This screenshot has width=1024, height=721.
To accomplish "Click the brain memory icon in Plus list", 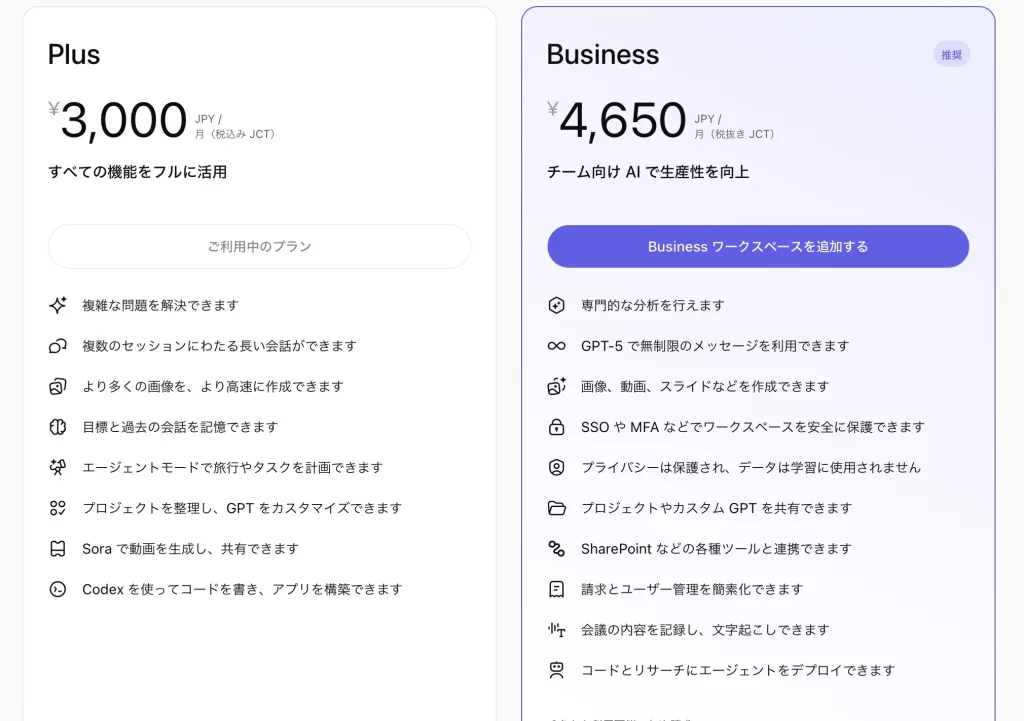I will (58, 427).
